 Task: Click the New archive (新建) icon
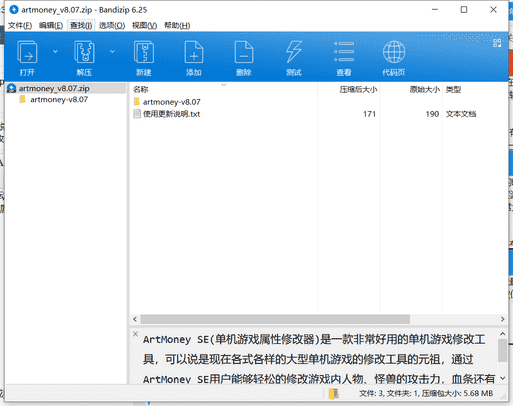pos(144,52)
